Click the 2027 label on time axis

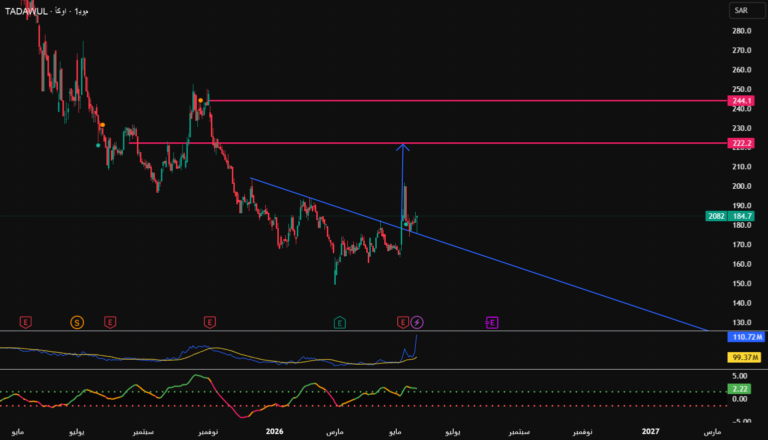650,432
